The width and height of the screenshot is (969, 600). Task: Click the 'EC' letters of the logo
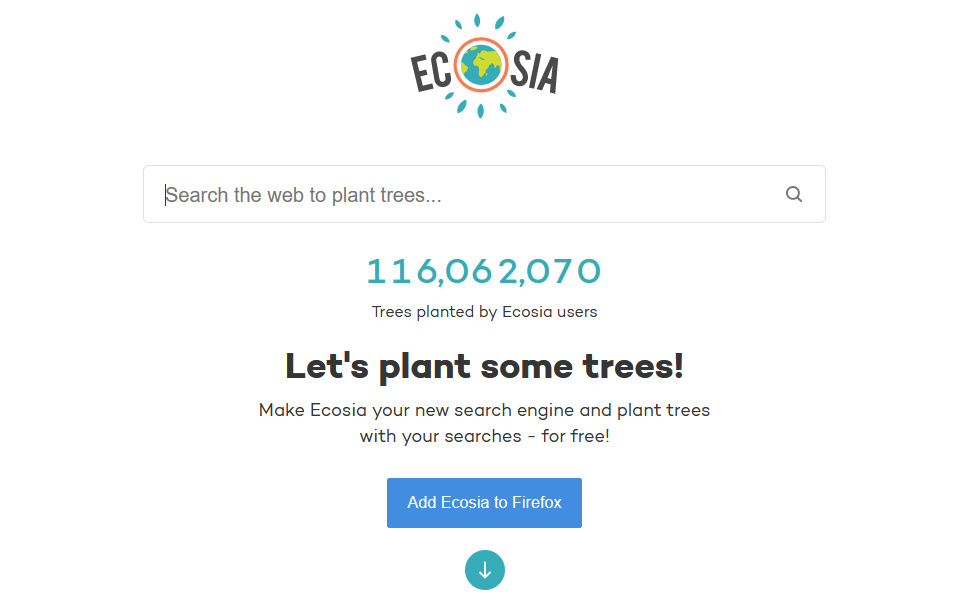tap(432, 72)
